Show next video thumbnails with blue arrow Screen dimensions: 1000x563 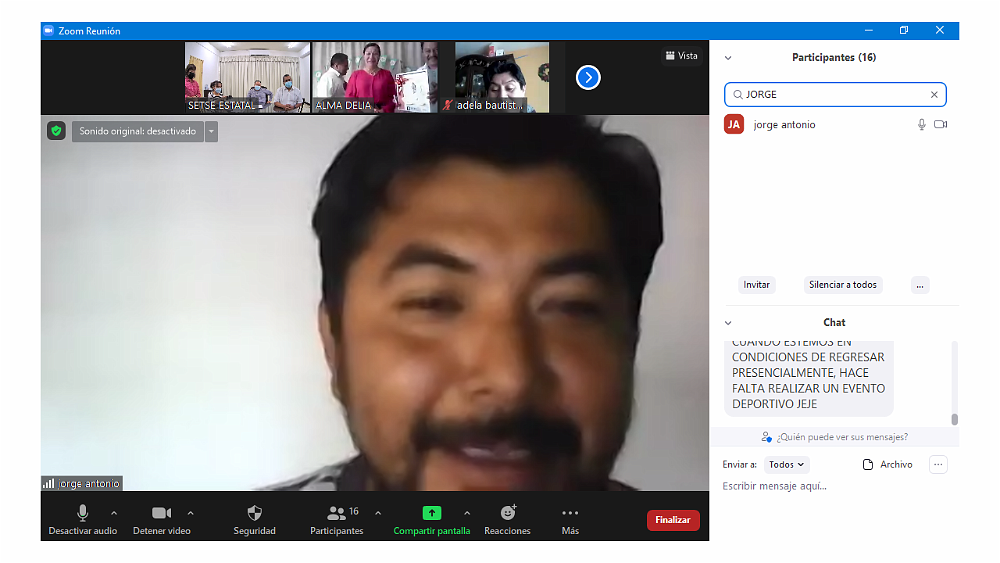click(588, 77)
